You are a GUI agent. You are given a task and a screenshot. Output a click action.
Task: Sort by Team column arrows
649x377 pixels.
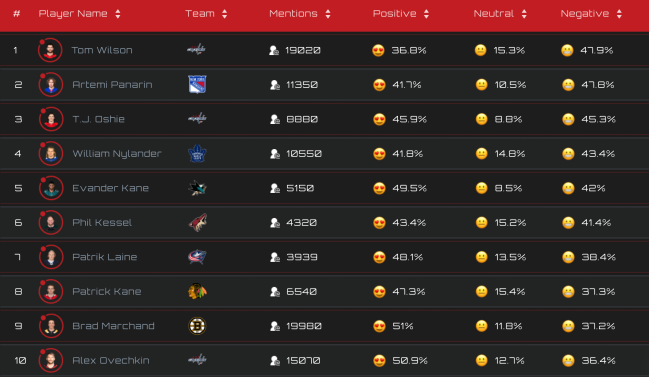tap(224, 14)
